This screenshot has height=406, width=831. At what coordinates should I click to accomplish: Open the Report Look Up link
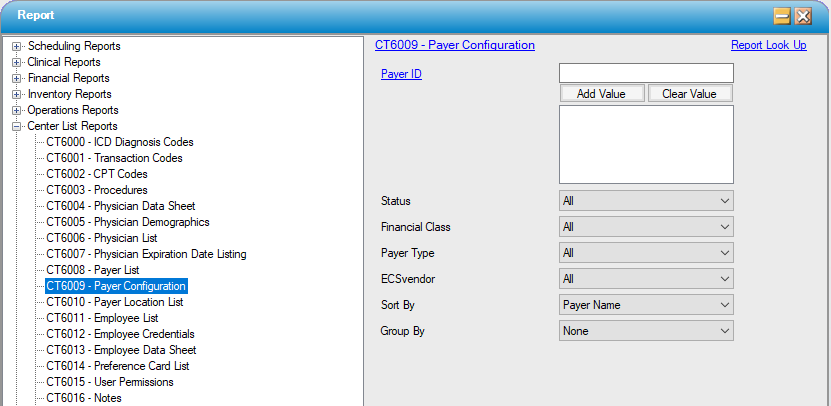tap(768, 45)
